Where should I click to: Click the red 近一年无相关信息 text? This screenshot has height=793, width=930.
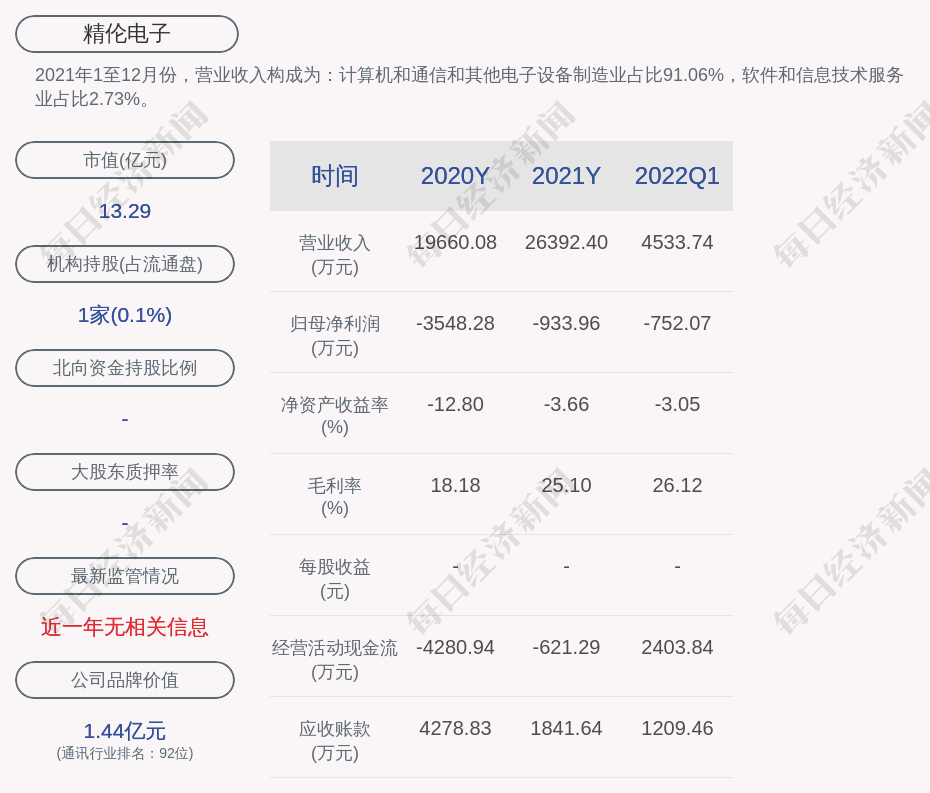(125, 627)
